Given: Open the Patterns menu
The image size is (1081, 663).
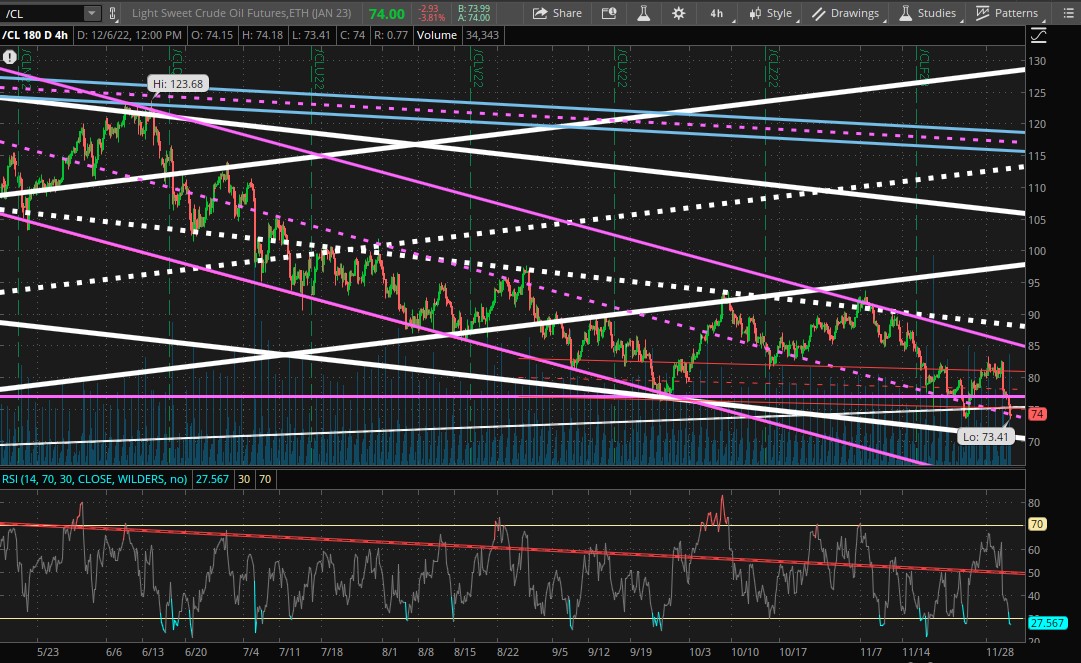Looking at the screenshot, I should [1007, 13].
